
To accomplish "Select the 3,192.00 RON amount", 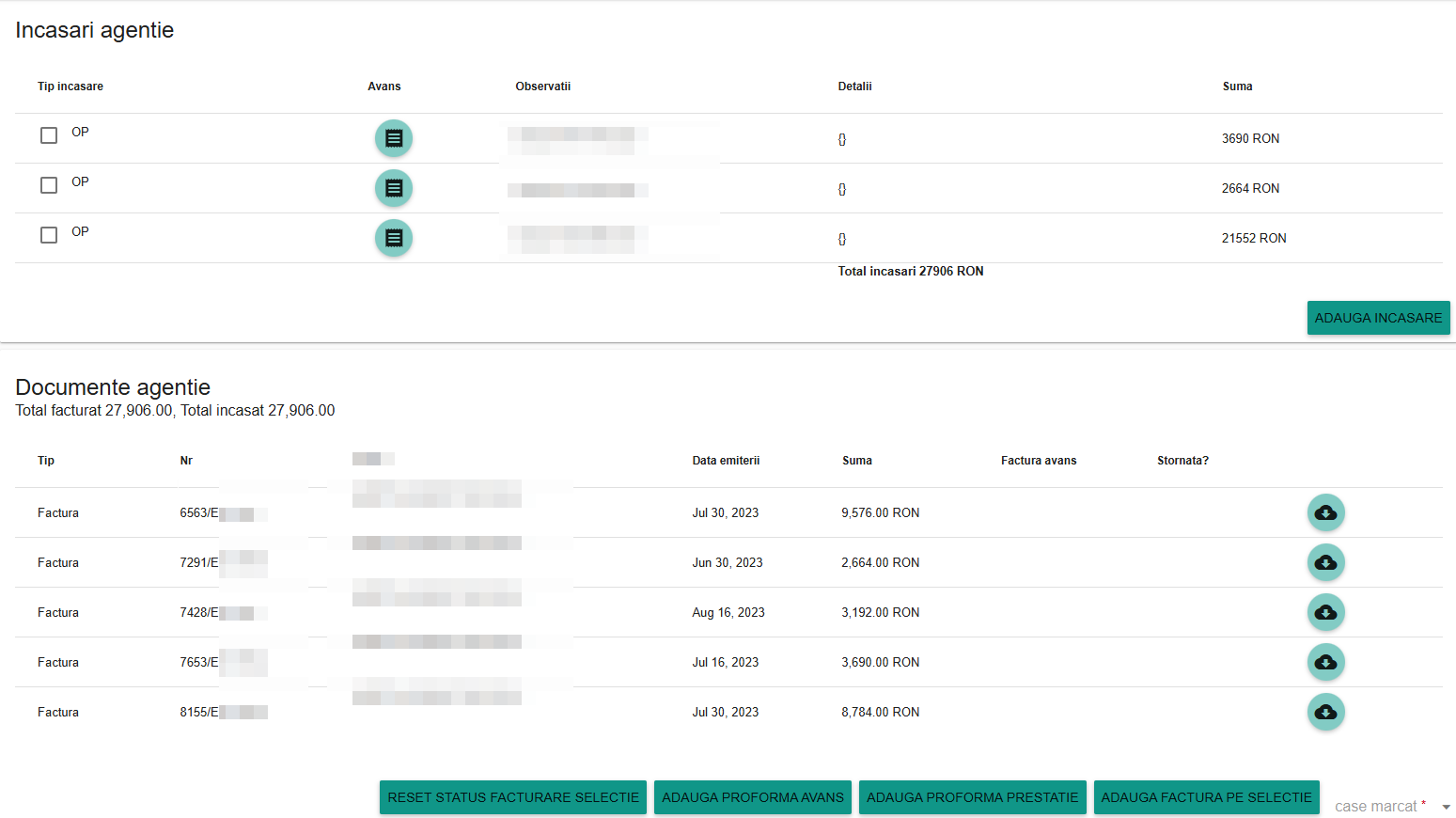I will point(881,612).
